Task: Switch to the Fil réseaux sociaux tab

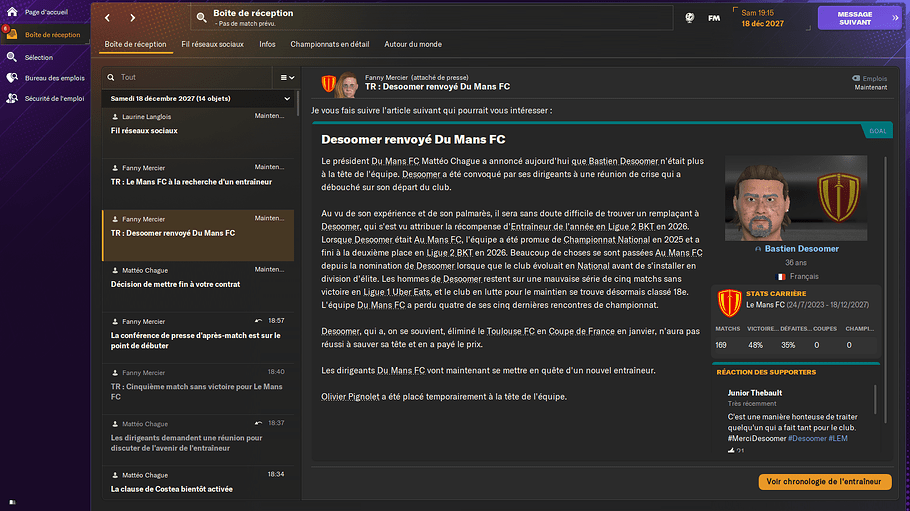Action: (x=212, y=44)
